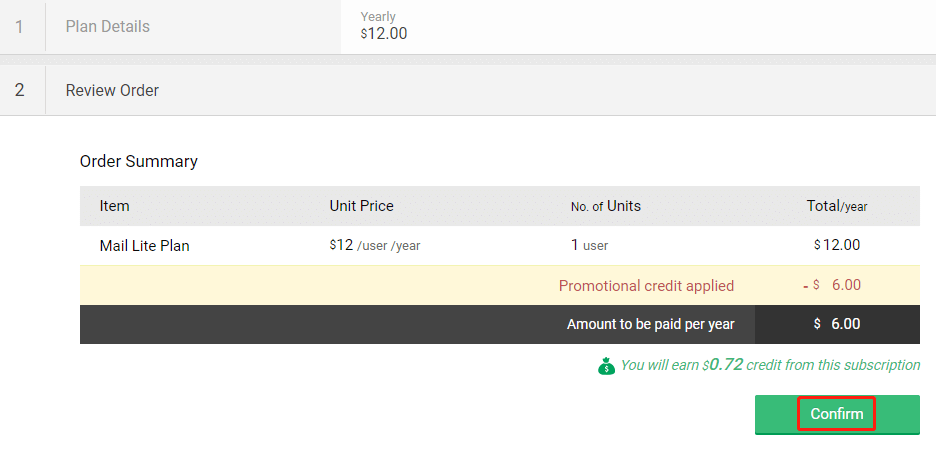This screenshot has height=450, width=936.
Task: Open the Plan Details step header
Action: coord(108,27)
